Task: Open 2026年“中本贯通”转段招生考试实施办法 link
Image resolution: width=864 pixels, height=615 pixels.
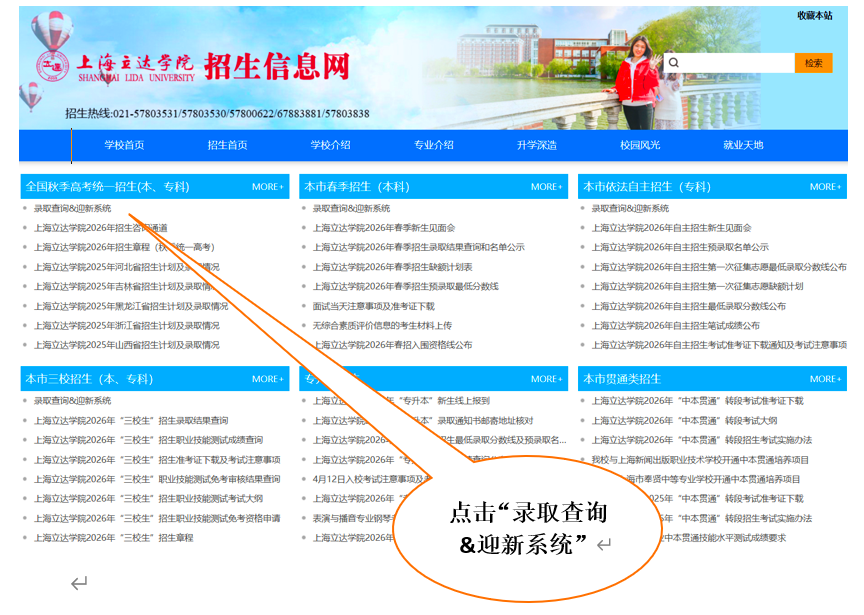Action: point(702,440)
